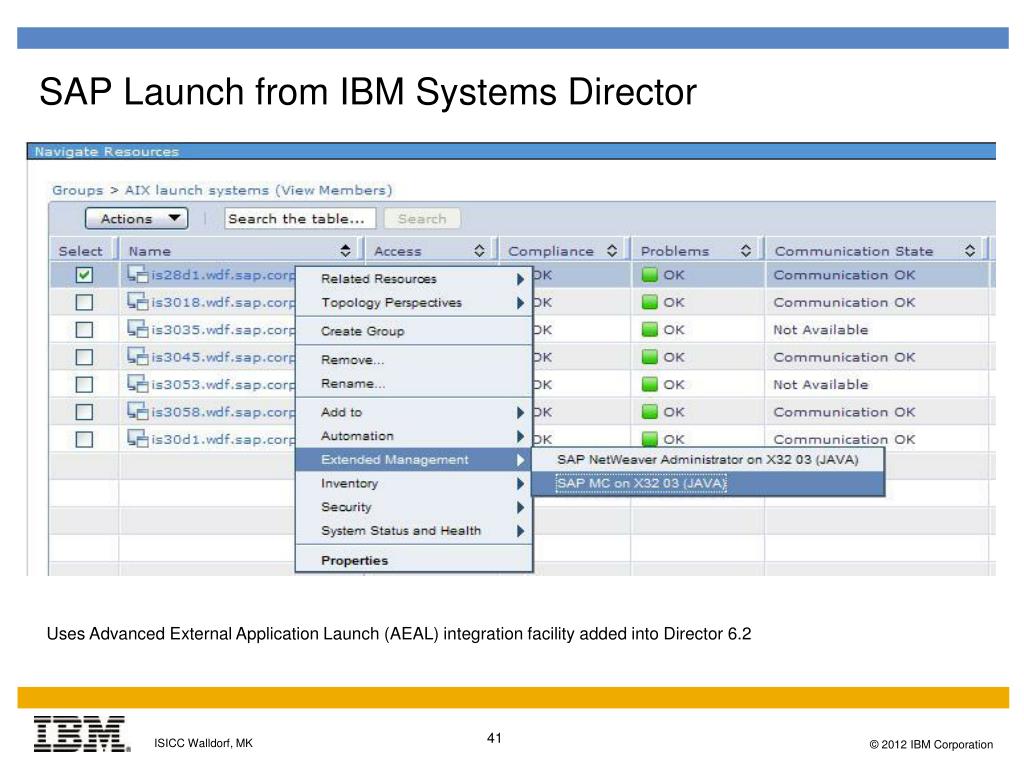Click the Search the table input field
The height and width of the screenshot is (768, 1024).
[300, 219]
